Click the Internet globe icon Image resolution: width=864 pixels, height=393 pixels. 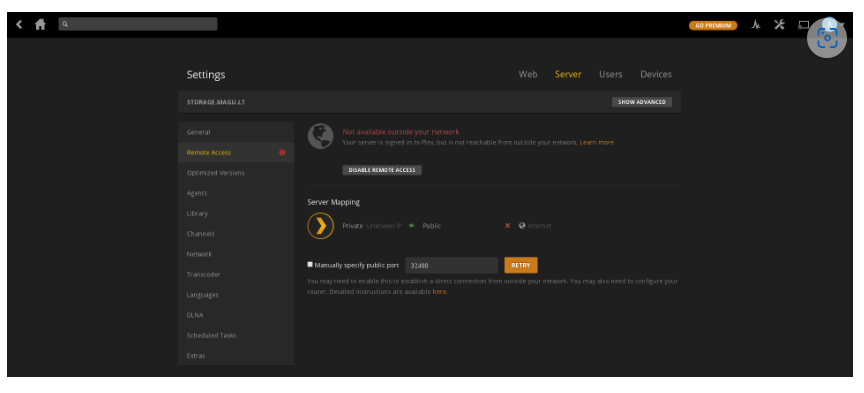click(522, 226)
